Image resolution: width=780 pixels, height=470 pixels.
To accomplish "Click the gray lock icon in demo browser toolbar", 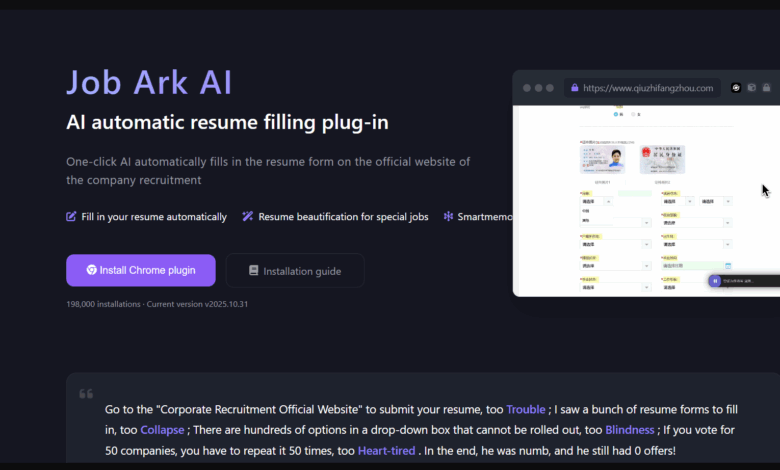I will tap(767, 88).
